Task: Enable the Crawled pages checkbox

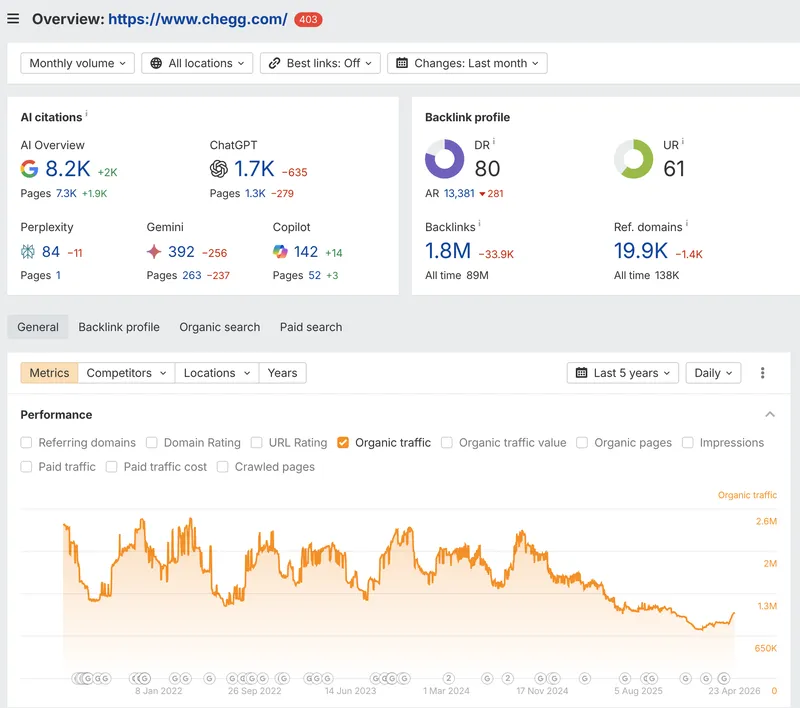Action: point(222,467)
